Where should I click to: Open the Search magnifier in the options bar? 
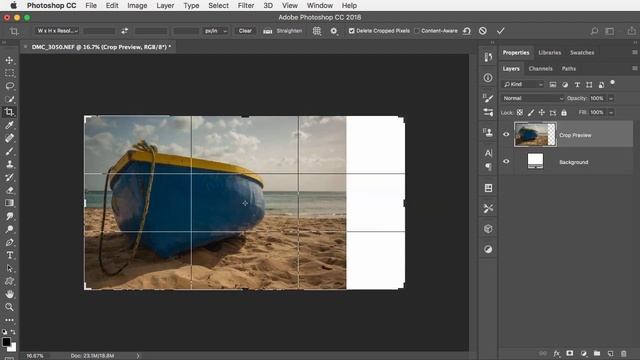click(594, 31)
